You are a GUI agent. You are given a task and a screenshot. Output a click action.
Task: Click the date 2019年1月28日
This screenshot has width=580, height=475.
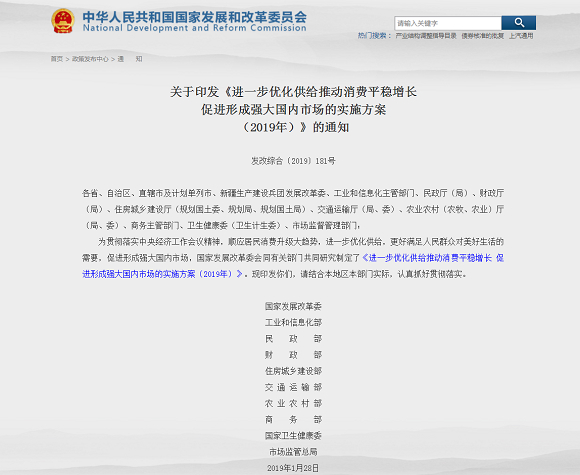tap(293, 468)
